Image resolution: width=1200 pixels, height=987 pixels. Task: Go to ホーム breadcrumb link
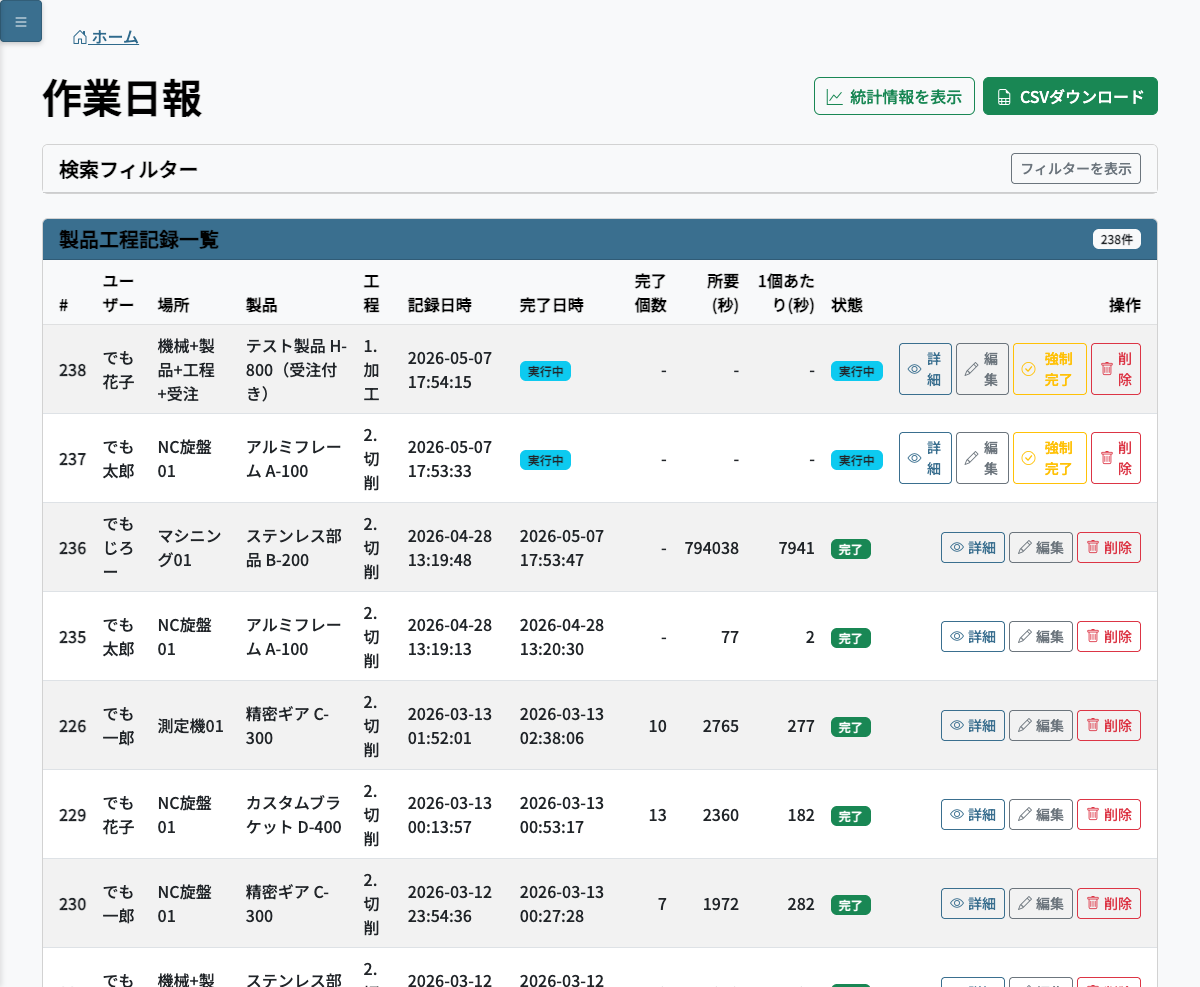pos(106,37)
